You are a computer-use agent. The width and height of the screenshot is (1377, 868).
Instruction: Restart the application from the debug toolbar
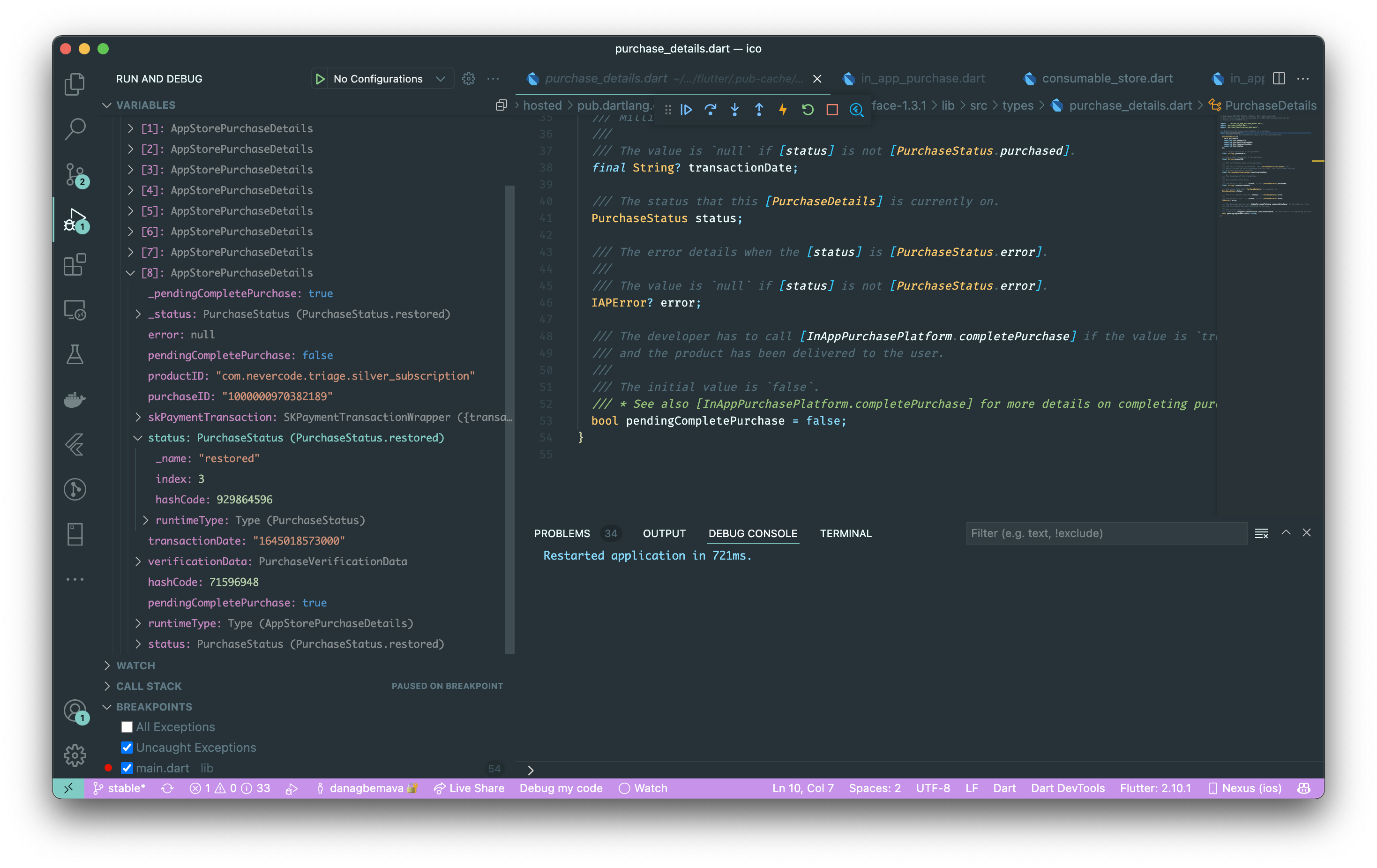point(808,110)
